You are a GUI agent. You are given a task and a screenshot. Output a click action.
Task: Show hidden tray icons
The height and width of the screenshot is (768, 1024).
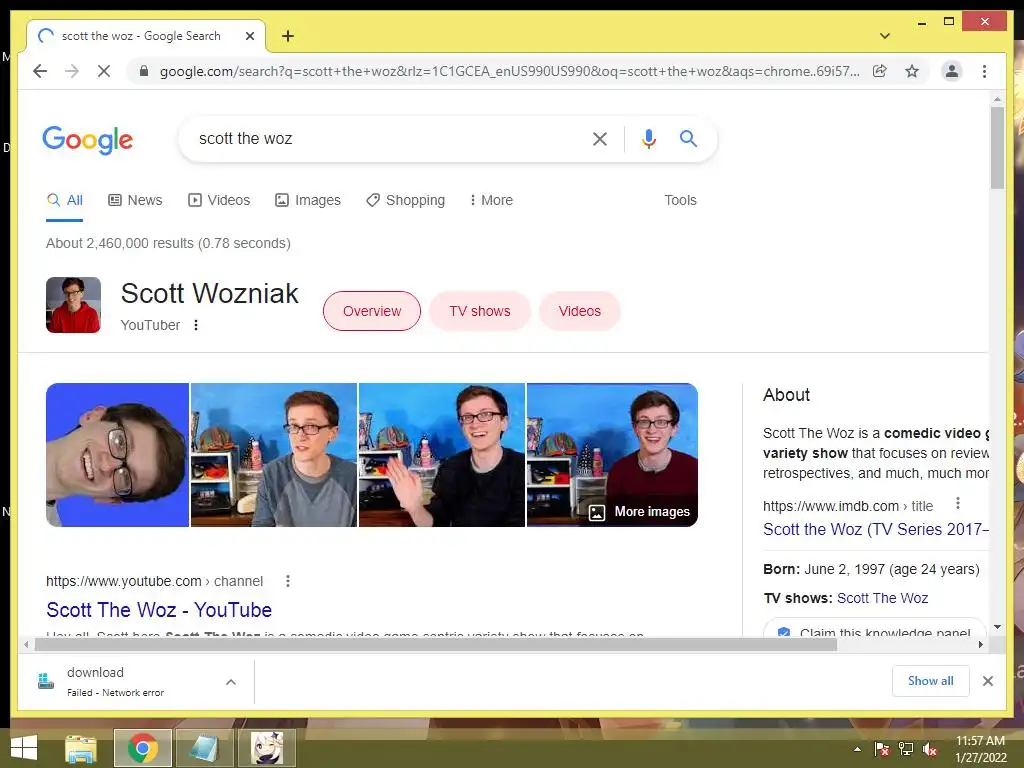(x=857, y=749)
